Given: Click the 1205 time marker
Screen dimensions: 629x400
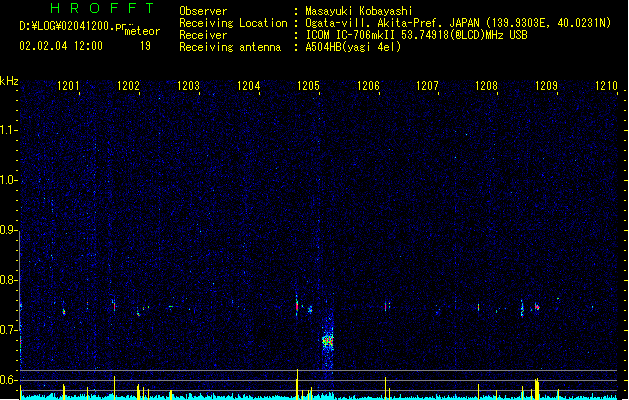Looking at the screenshot, I should (308, 85).
